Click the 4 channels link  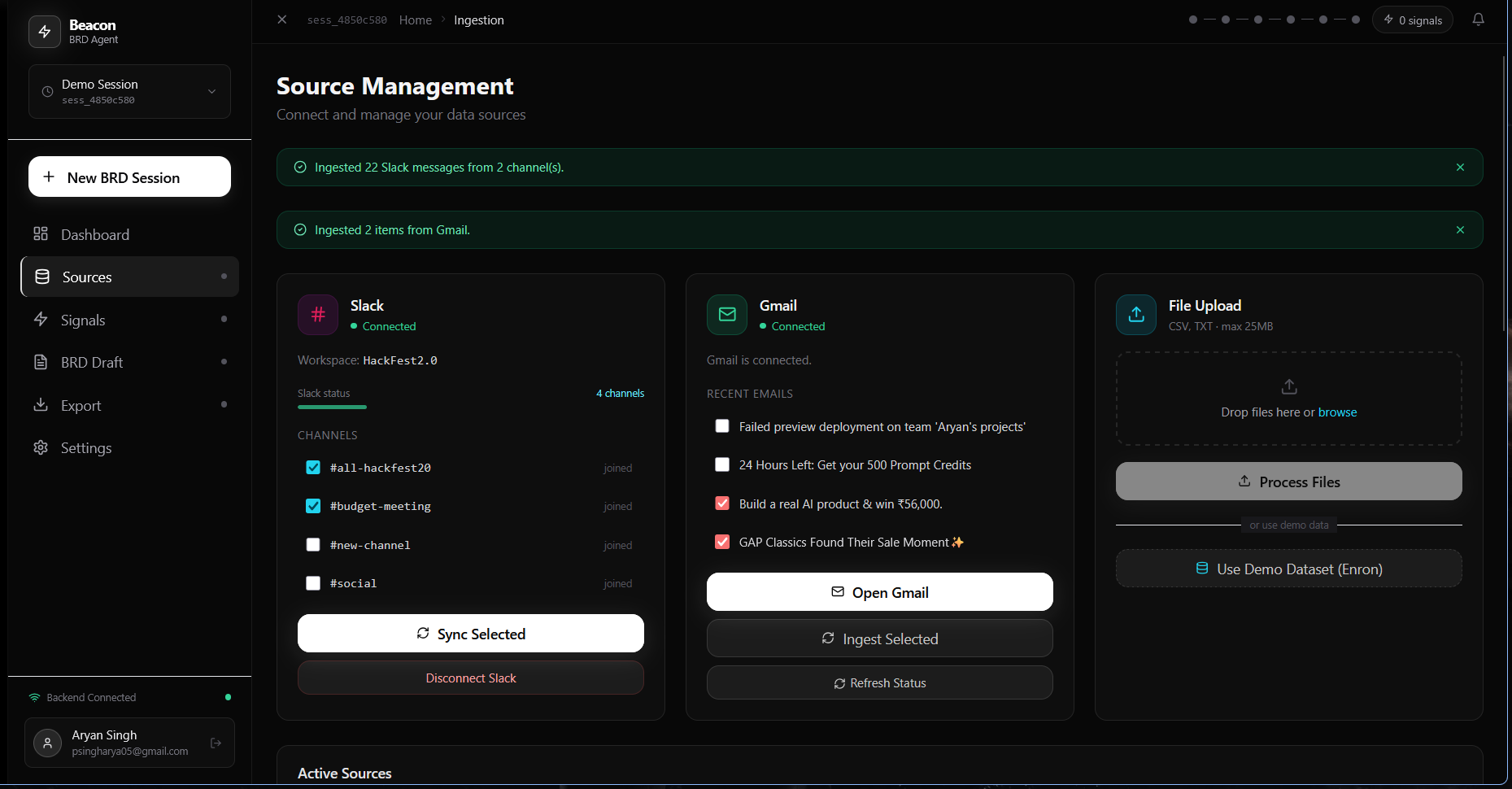pos(620,393)
